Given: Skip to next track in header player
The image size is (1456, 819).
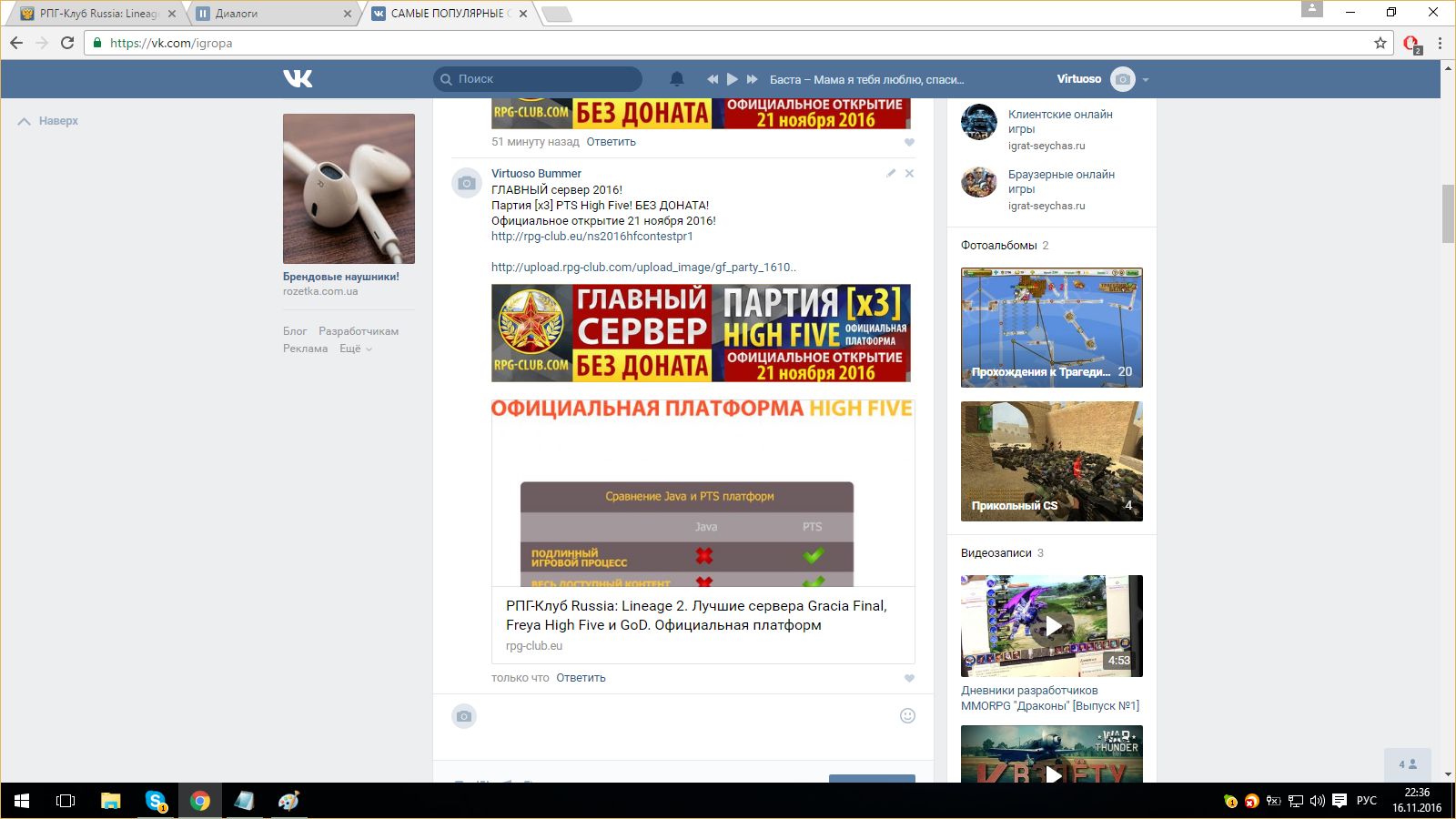Looking at the screenshot, I should (753, 79).
